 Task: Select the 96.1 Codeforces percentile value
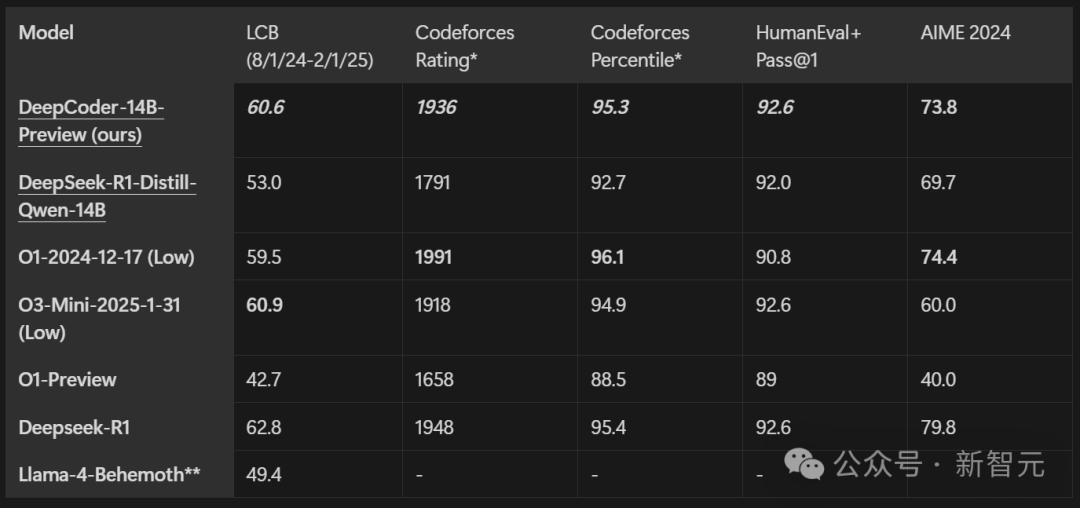pos(608,257)
